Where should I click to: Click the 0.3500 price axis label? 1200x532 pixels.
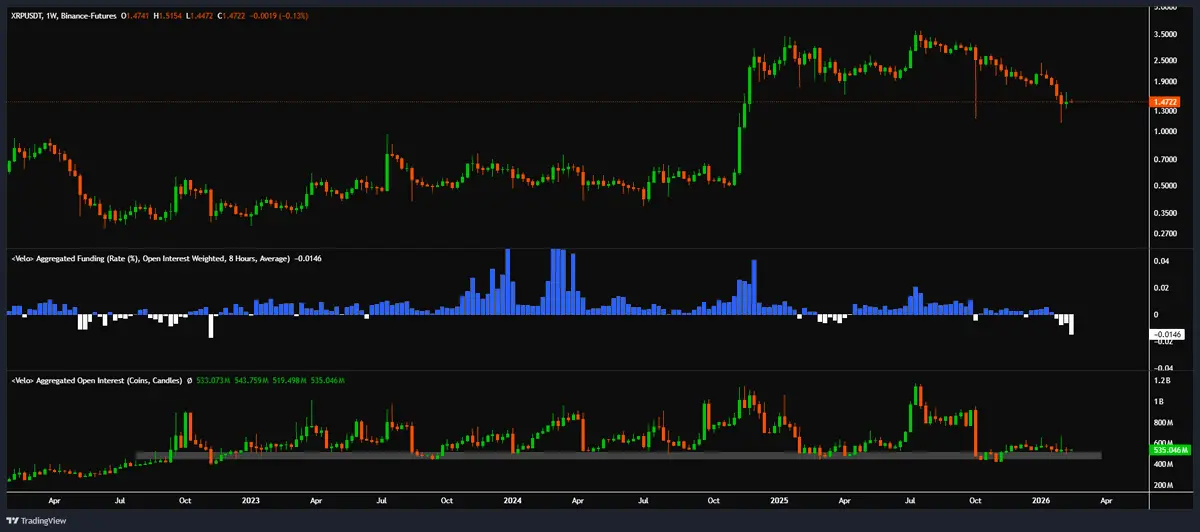click(1165, 214)
